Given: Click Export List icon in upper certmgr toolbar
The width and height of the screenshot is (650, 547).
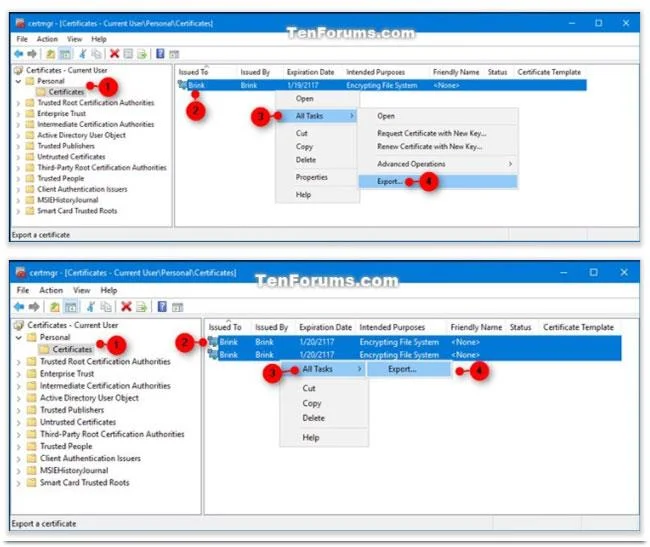Looking at the screenshot, I should pos(142,54).
